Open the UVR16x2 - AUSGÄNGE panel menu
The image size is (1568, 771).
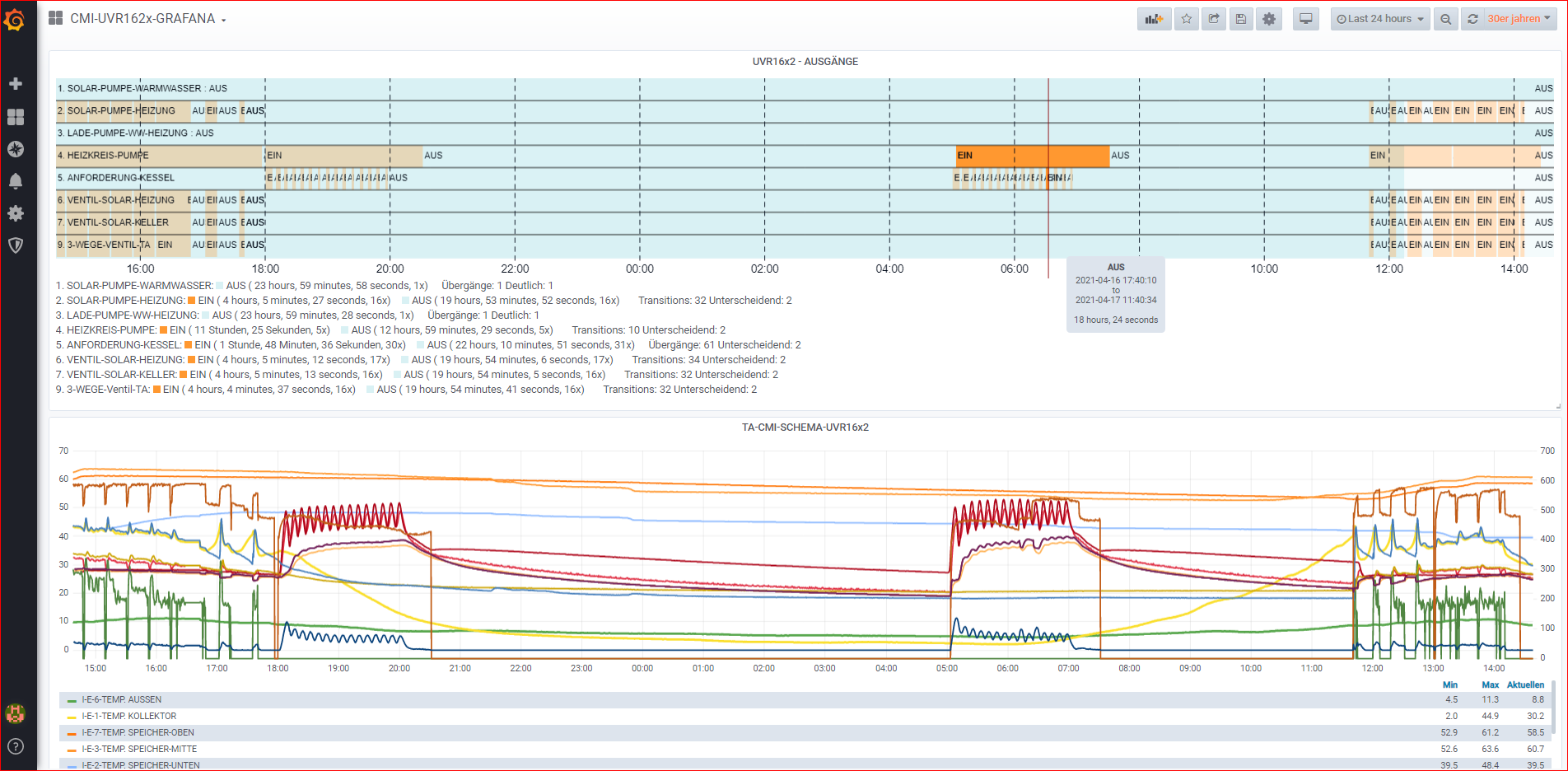[805, 62]
